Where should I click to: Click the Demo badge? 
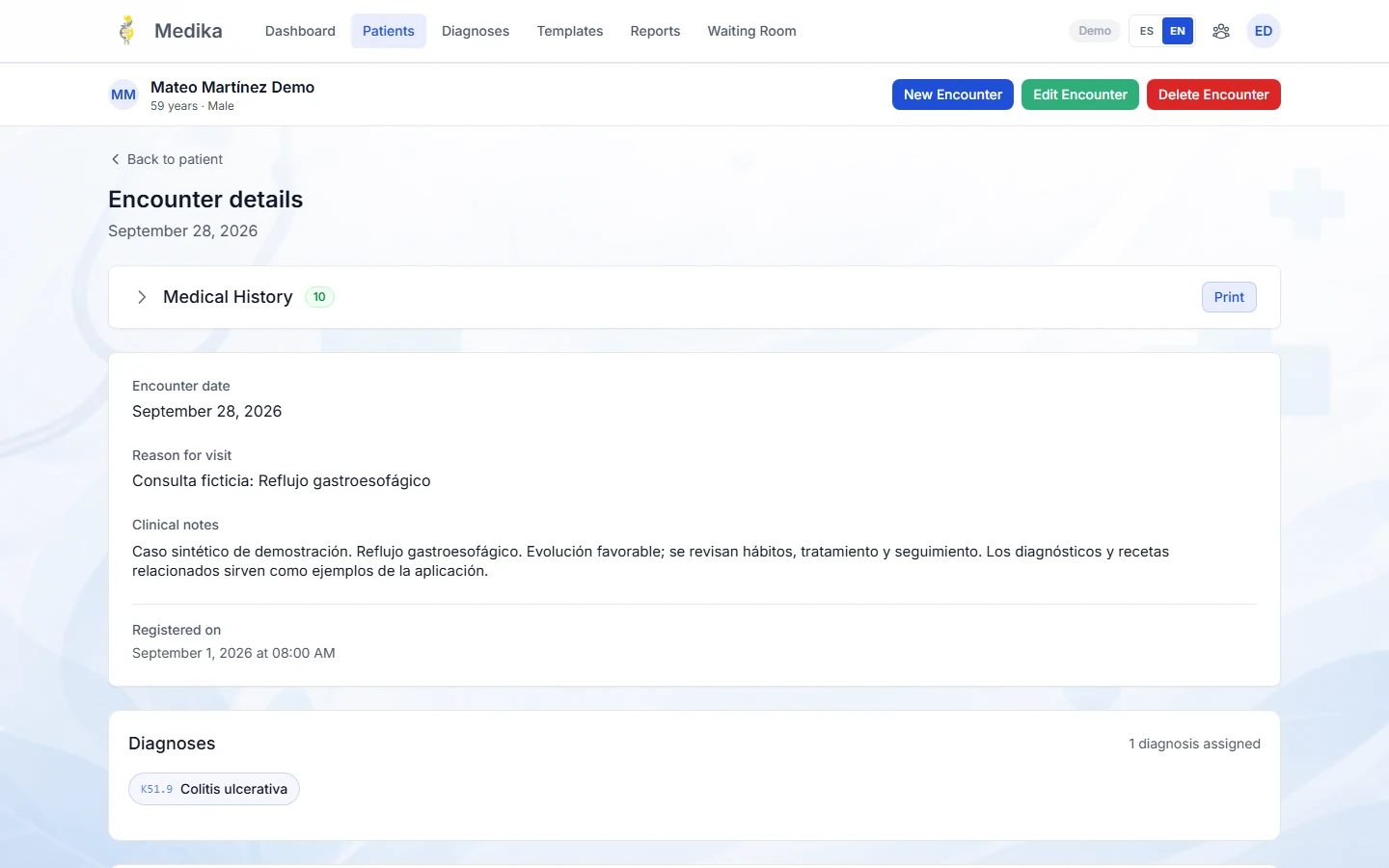coord(1095,31)
